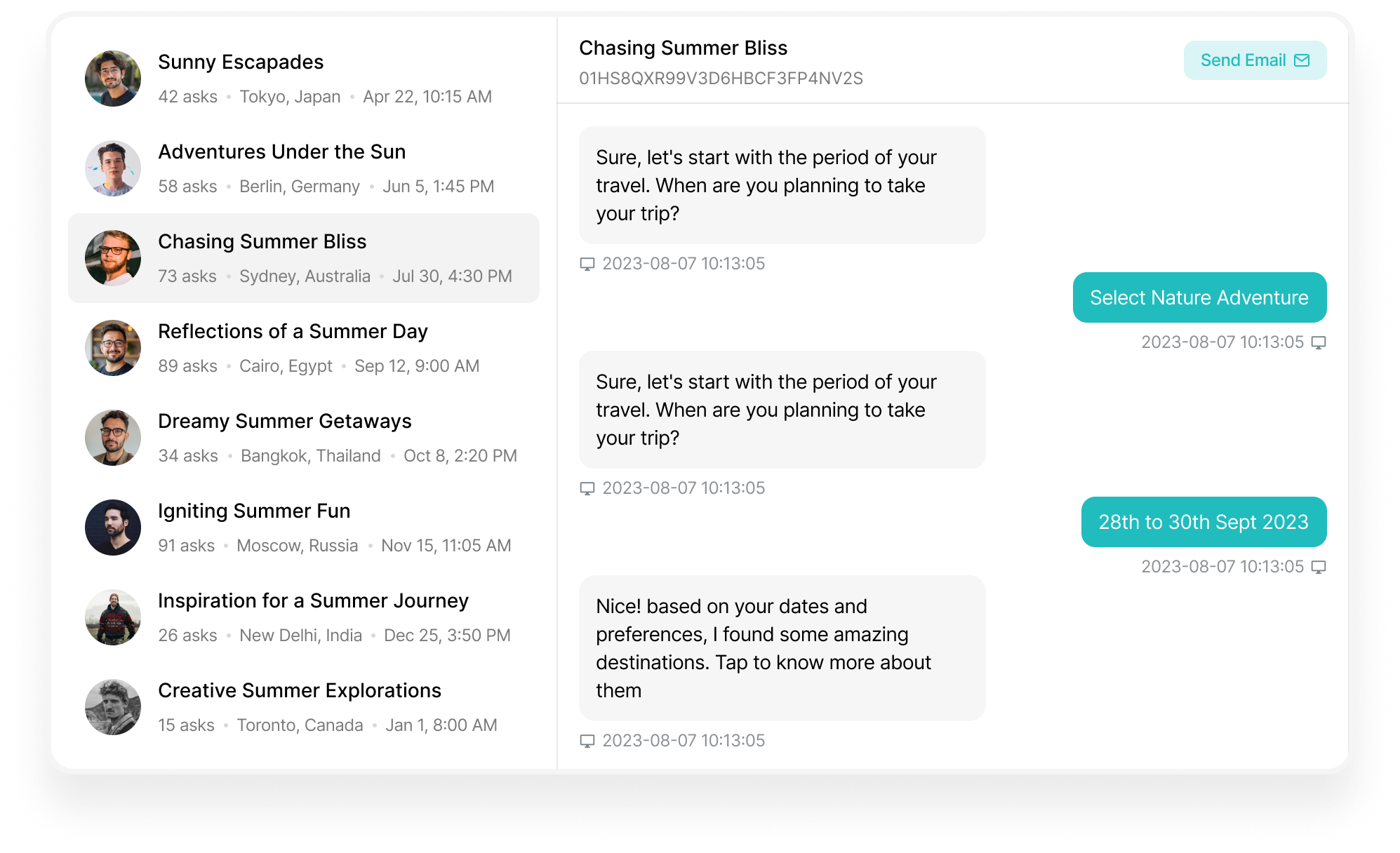Click monitor icon beside first bot message timestamp
This screenshot has width=1400, height=853.
coord(587,264)
